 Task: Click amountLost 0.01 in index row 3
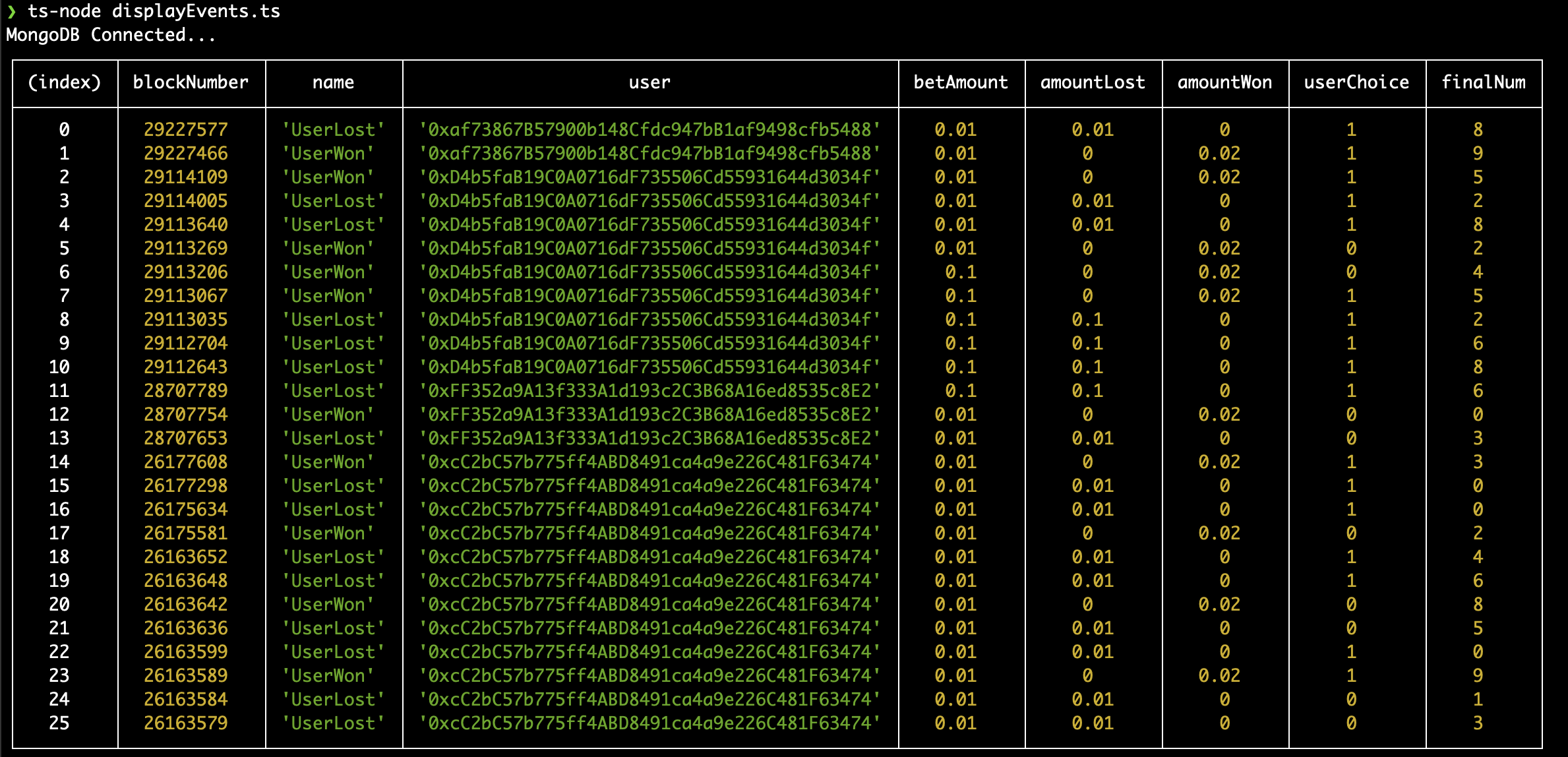1093,201
